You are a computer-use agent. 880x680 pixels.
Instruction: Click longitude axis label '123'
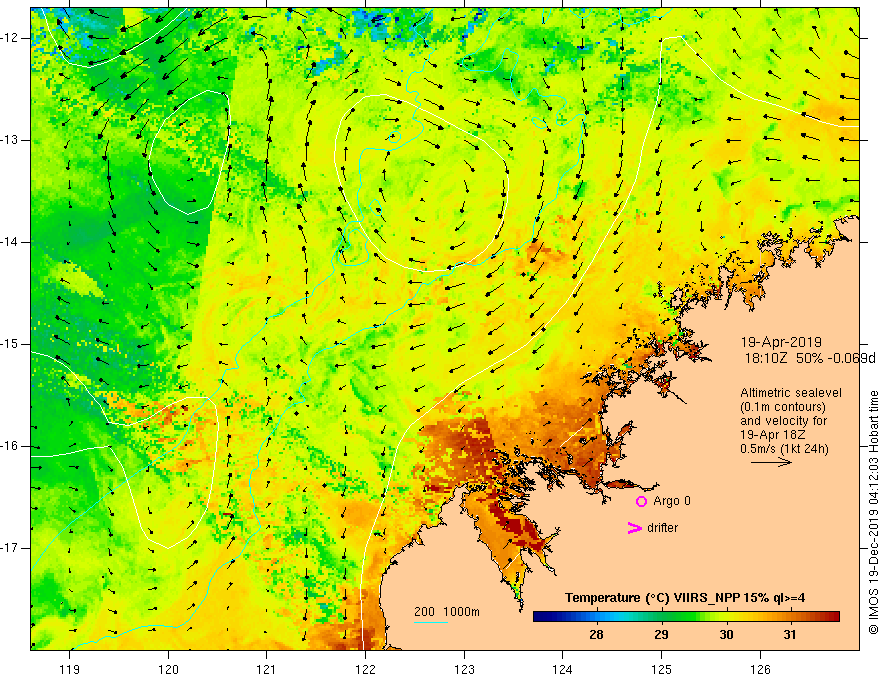tap(464, 669)
